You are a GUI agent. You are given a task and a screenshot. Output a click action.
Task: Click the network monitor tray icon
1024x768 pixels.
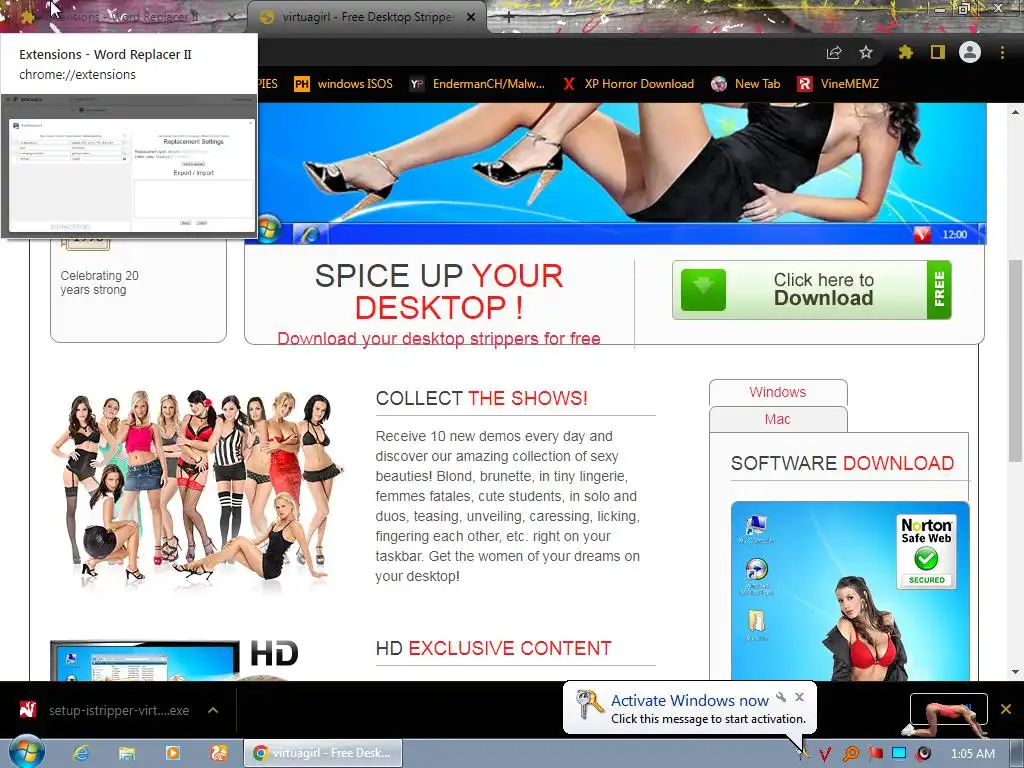pyautogui.click(x=899, y=754)
